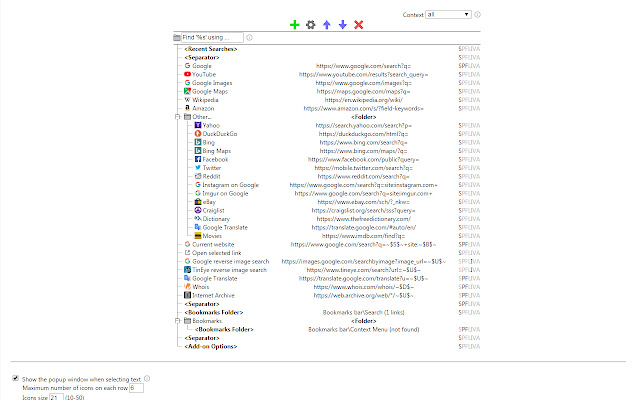Select the <Recent Searches> item
The height and width of the screenshot is (400, 640).
point(211,49)
